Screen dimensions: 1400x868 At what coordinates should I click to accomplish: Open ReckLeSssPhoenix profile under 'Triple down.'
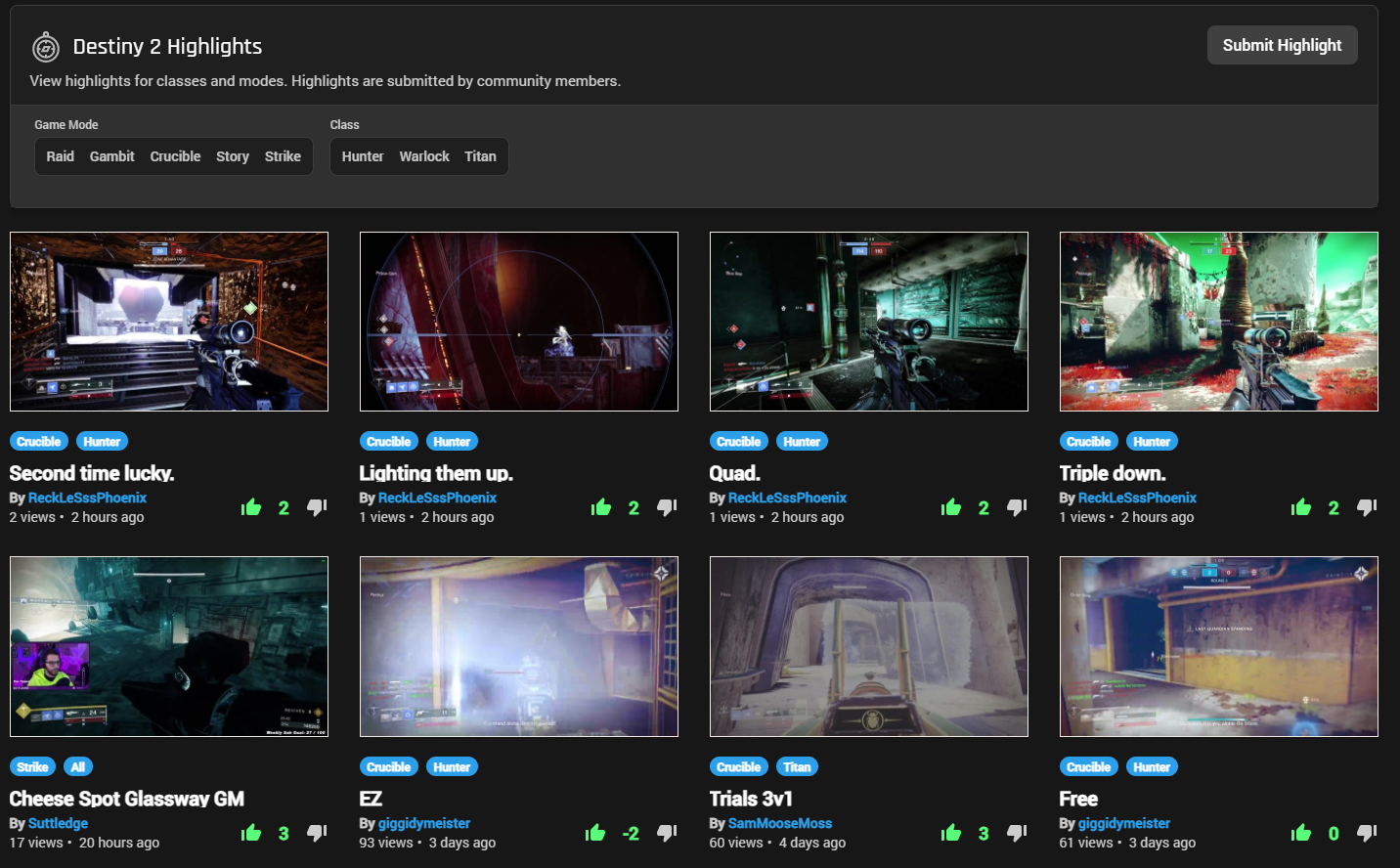tap(1138, 498)
